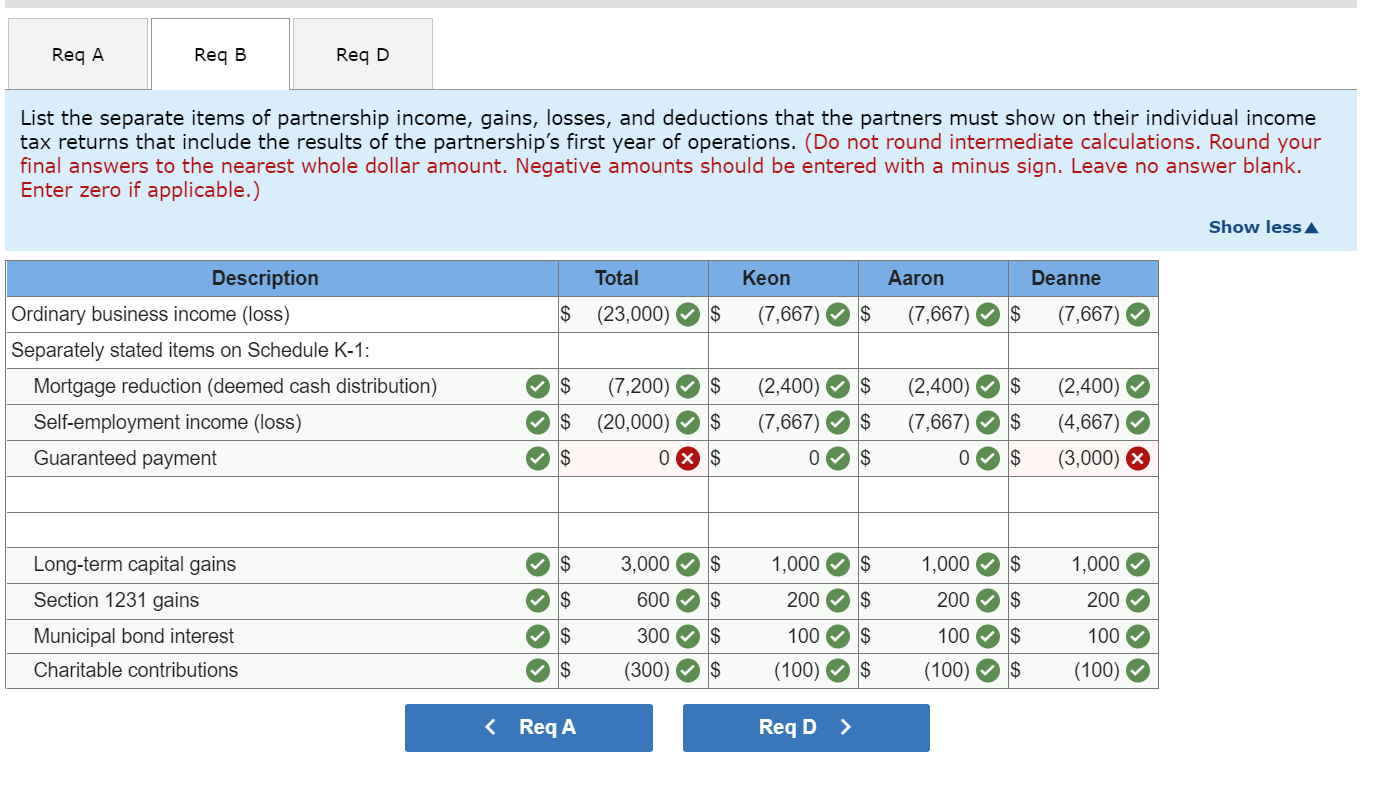Switch to the Req A tab

click(78, 54)
